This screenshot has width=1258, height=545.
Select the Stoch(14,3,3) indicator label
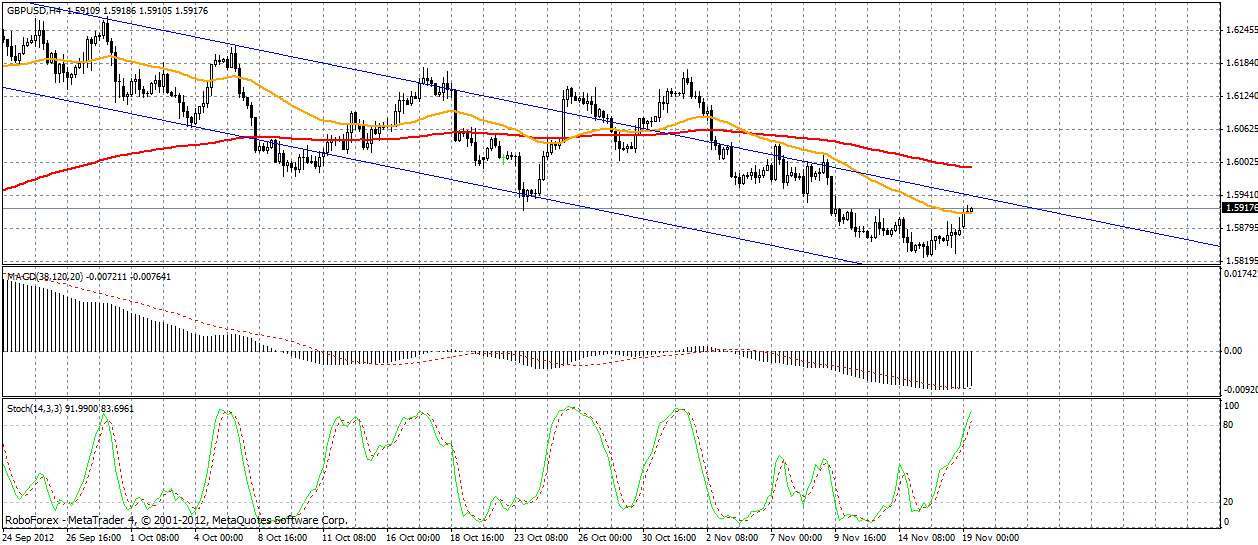click(34, 408)
